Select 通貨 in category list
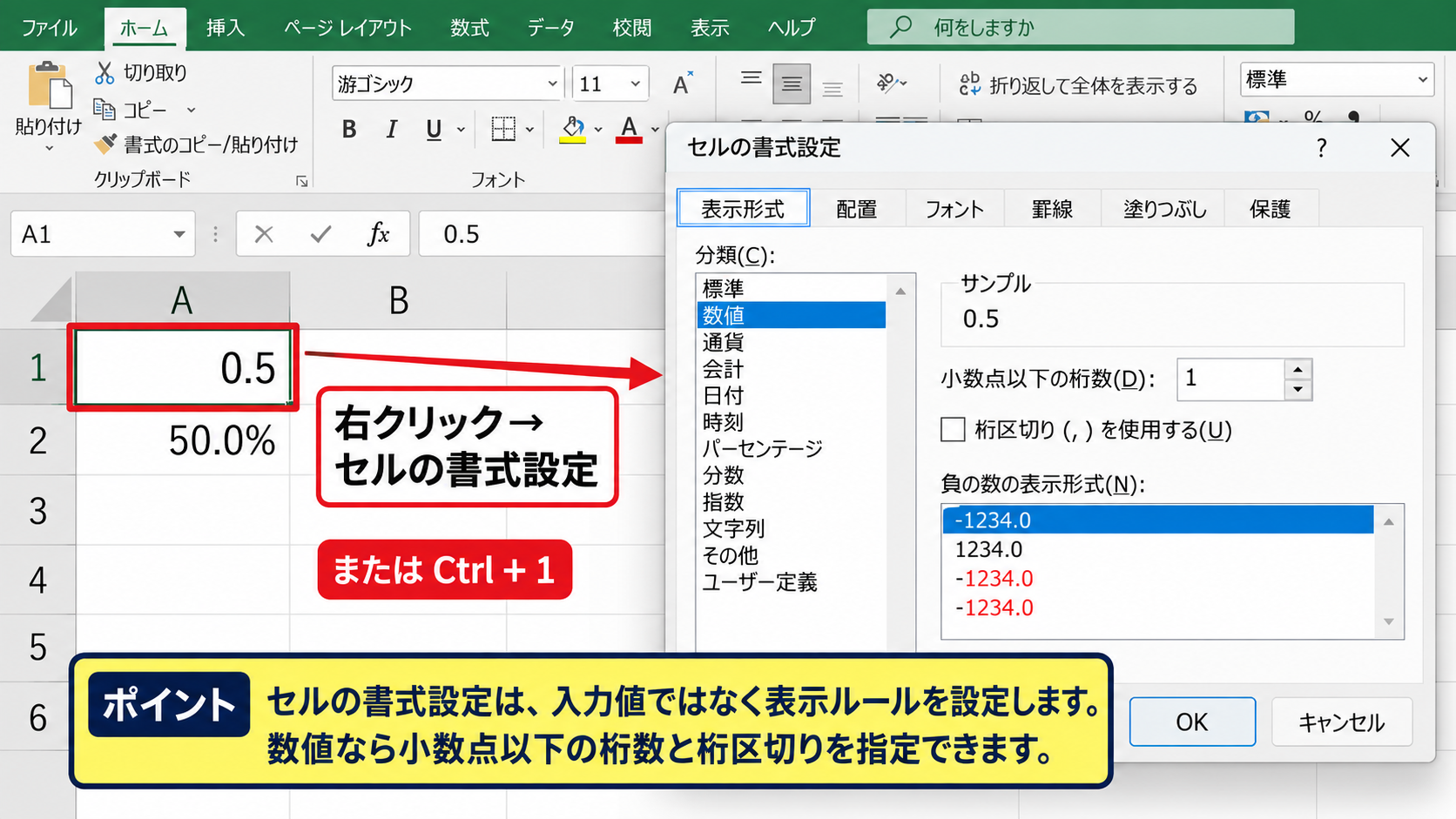Viewport: 1456px width, 819px height. click(723, 342)
